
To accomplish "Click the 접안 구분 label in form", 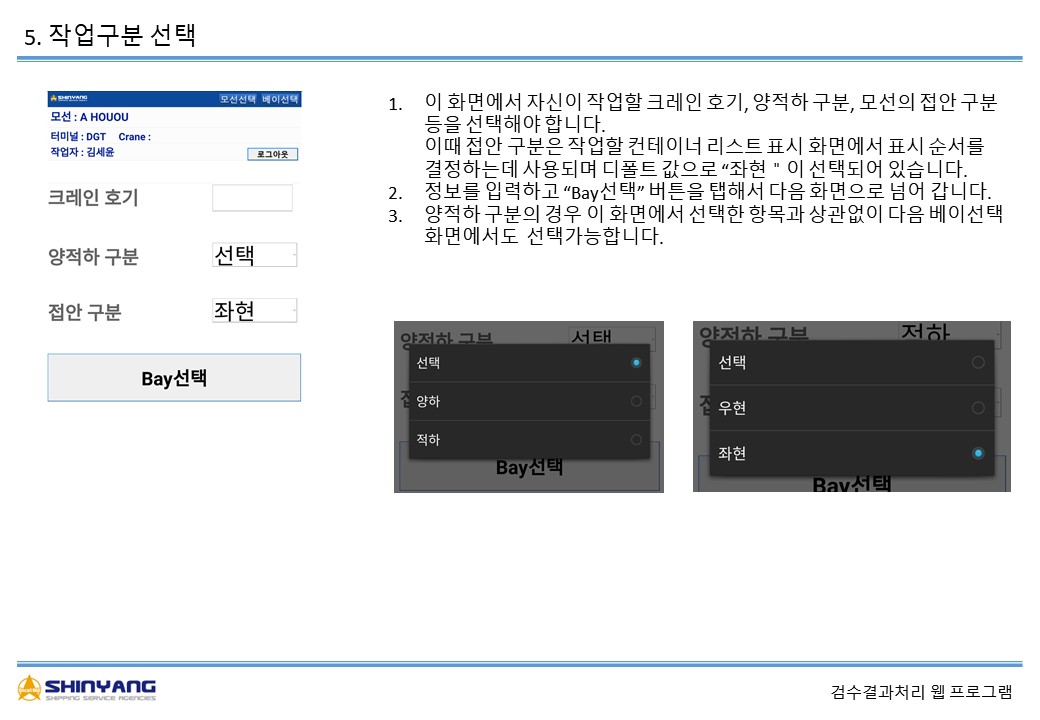I will coord(84,312).
